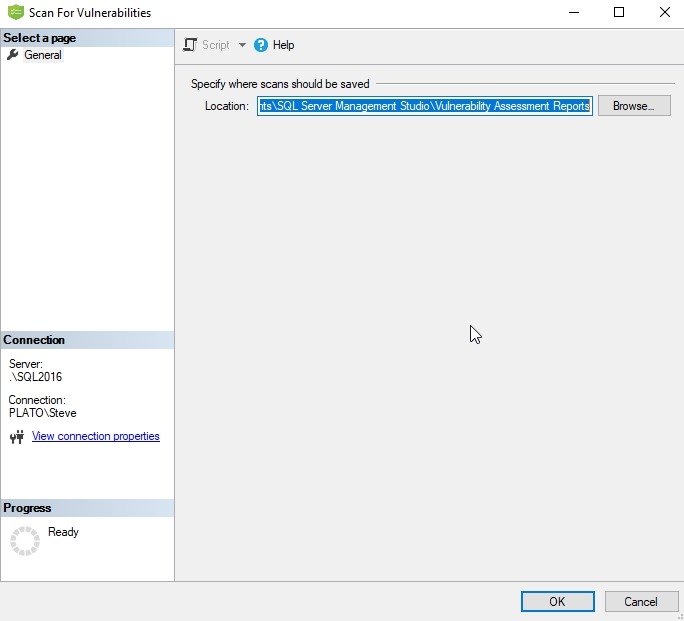
Task: Click the progress spinner ring icon
Action: pyautogui.click(x=24, y=541)
